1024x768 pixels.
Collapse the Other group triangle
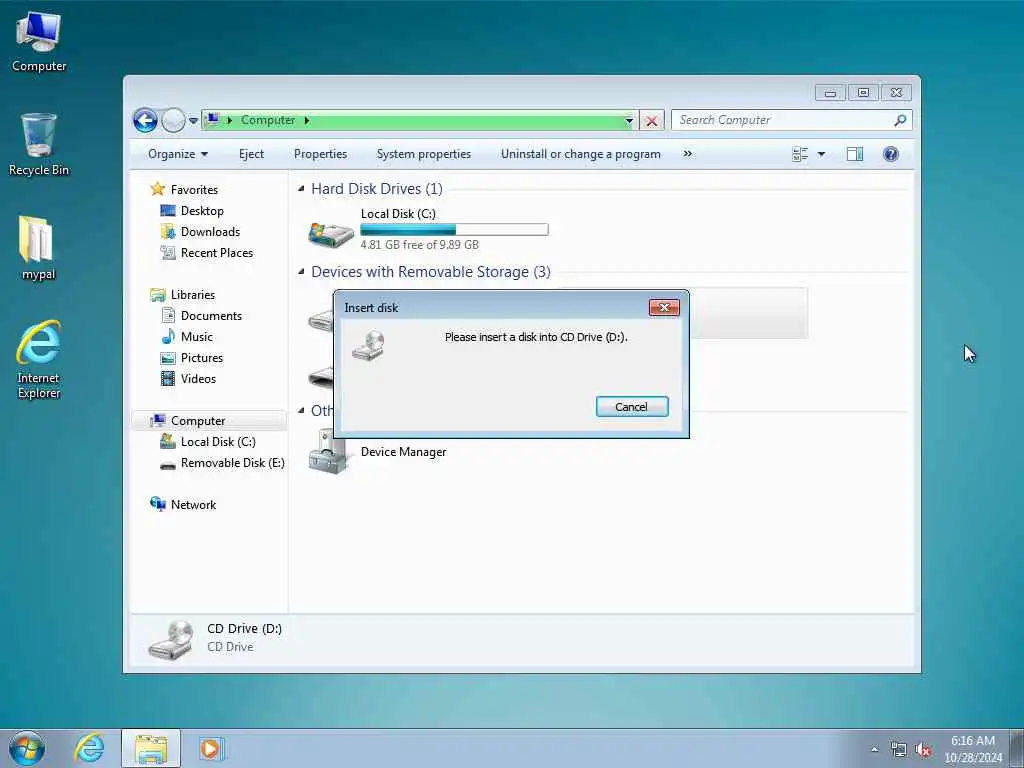301,411
